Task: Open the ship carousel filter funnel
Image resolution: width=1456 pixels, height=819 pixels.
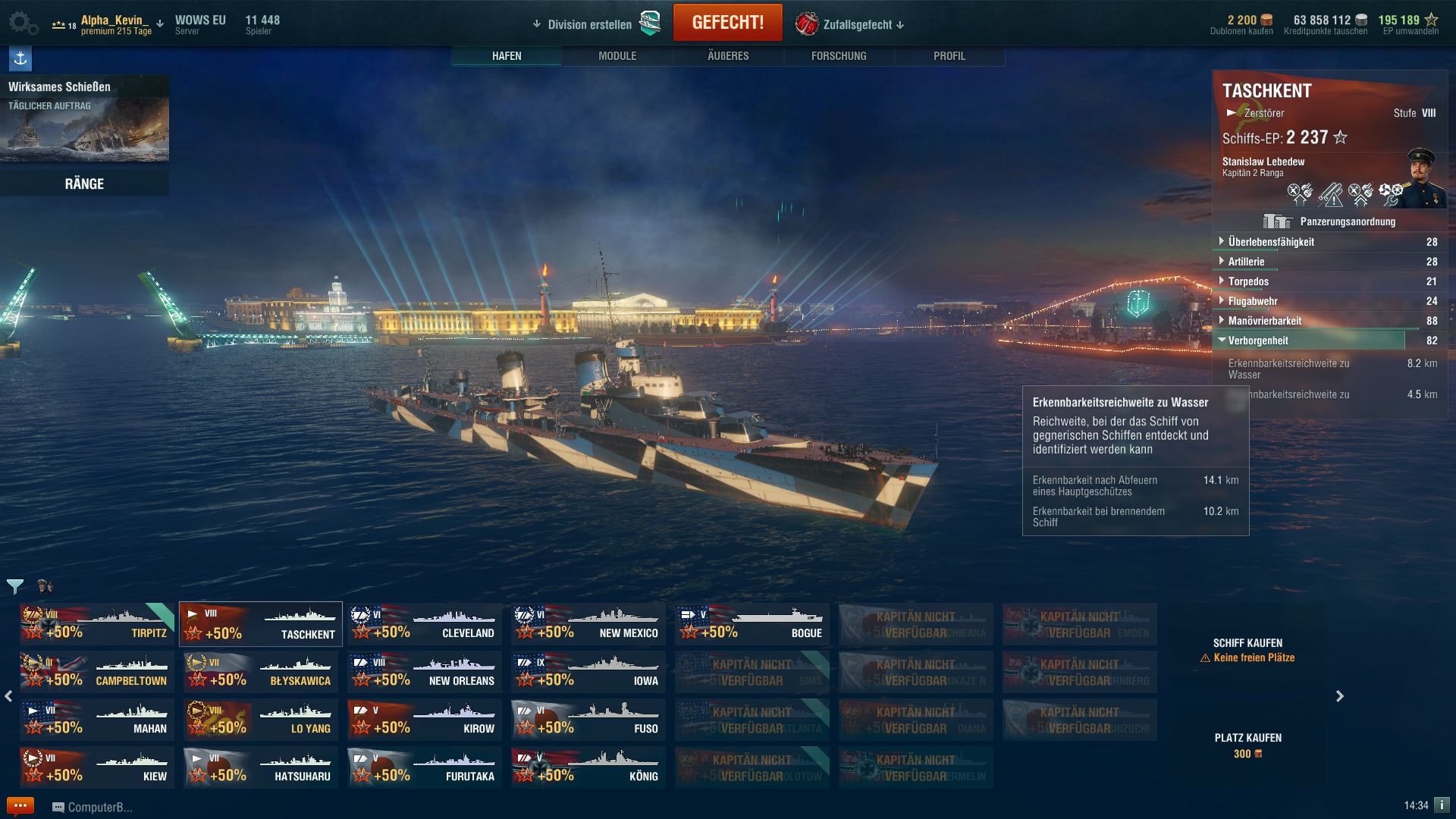Action: (15, 586)
